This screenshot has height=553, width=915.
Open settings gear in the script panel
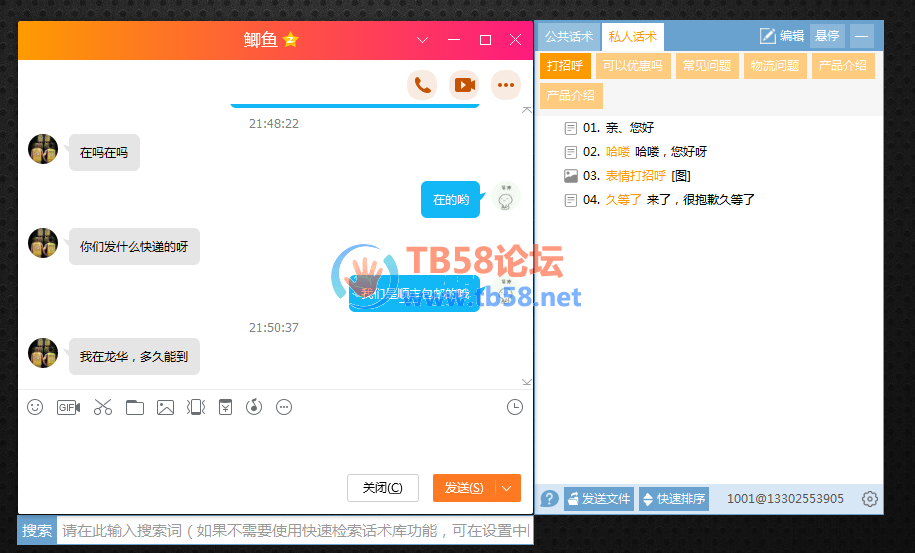(869, 499)
